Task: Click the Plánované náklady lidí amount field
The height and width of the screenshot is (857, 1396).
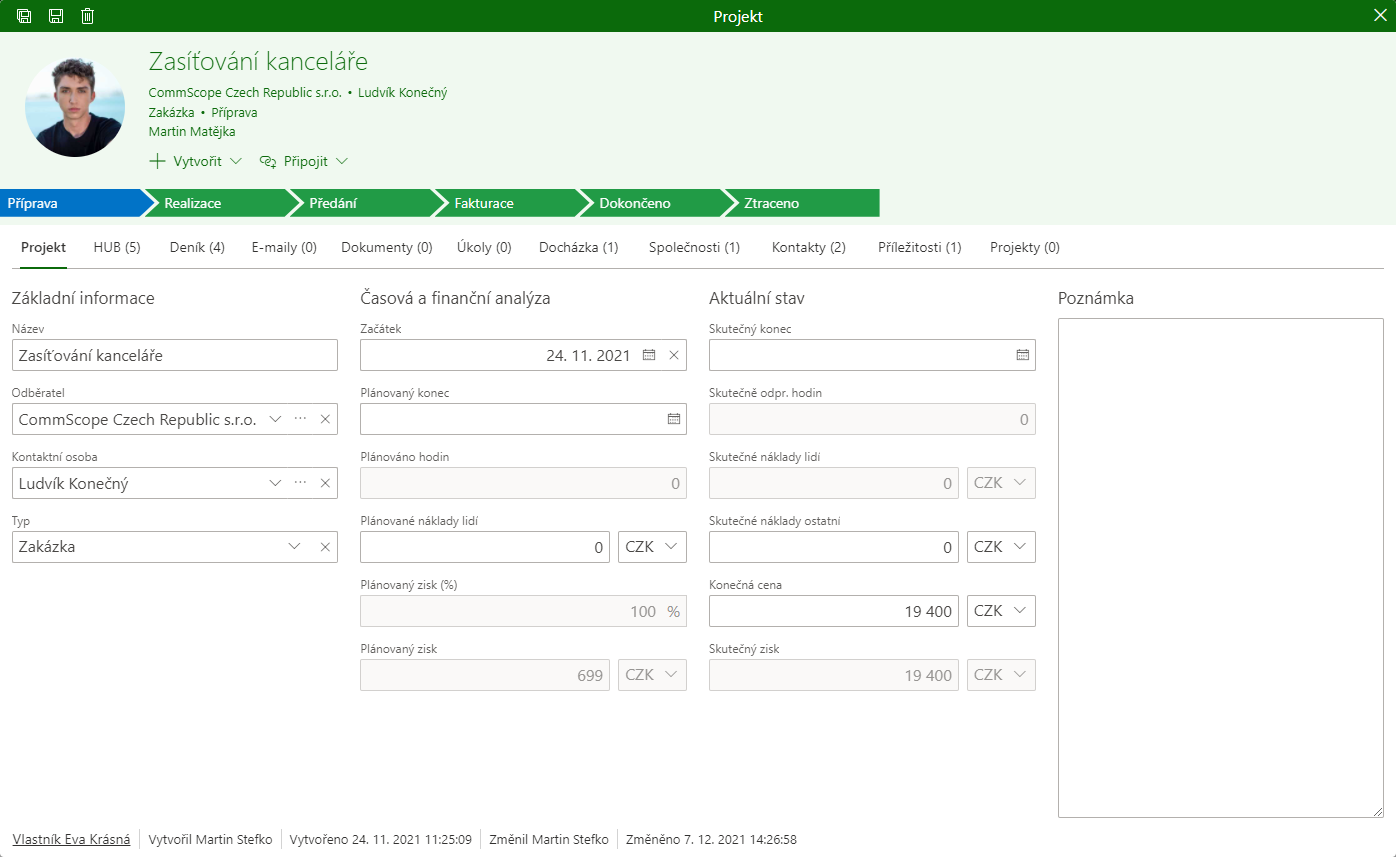Action: click(485, 547)
